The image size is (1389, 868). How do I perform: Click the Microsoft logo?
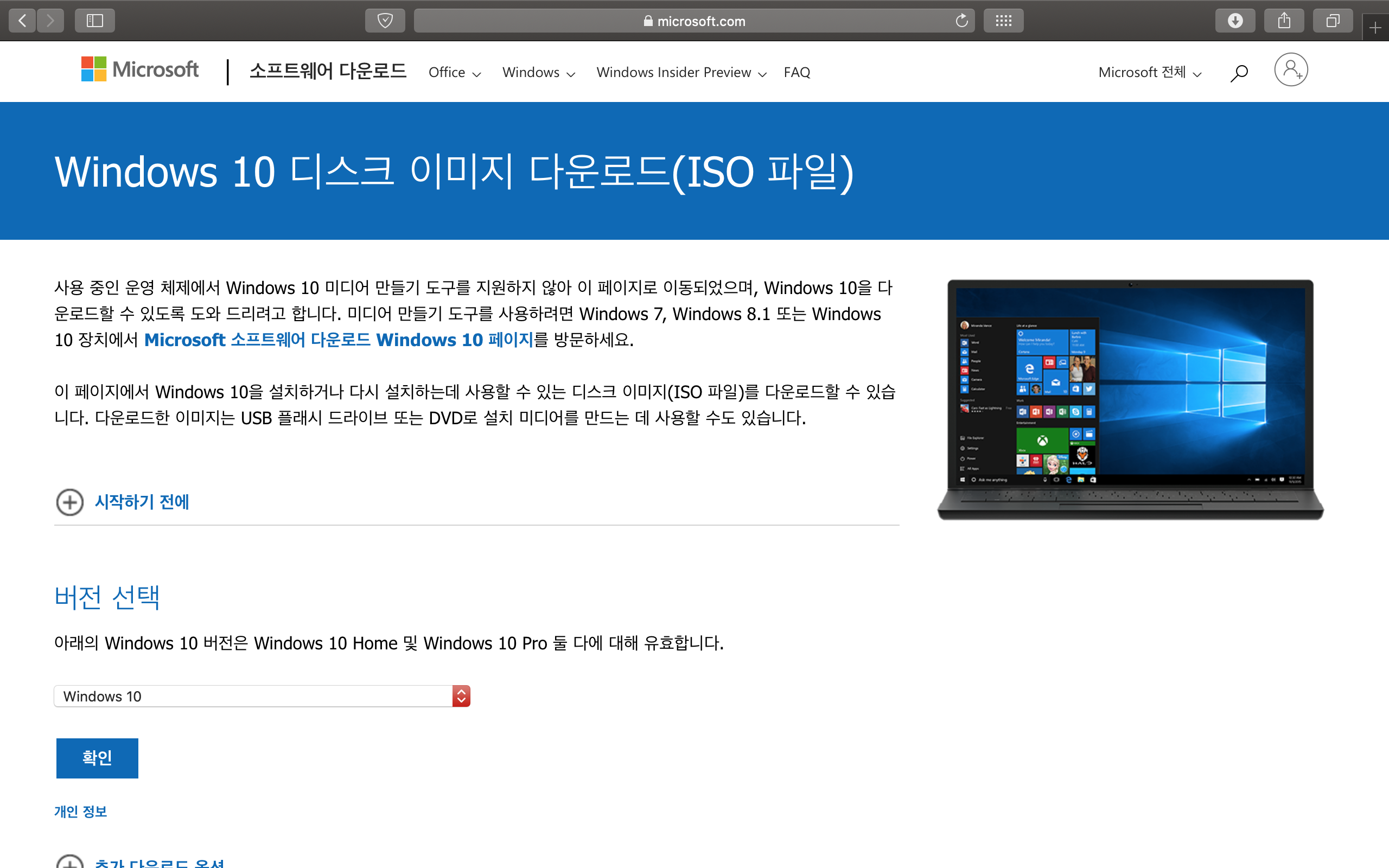[x=139, y=69]
